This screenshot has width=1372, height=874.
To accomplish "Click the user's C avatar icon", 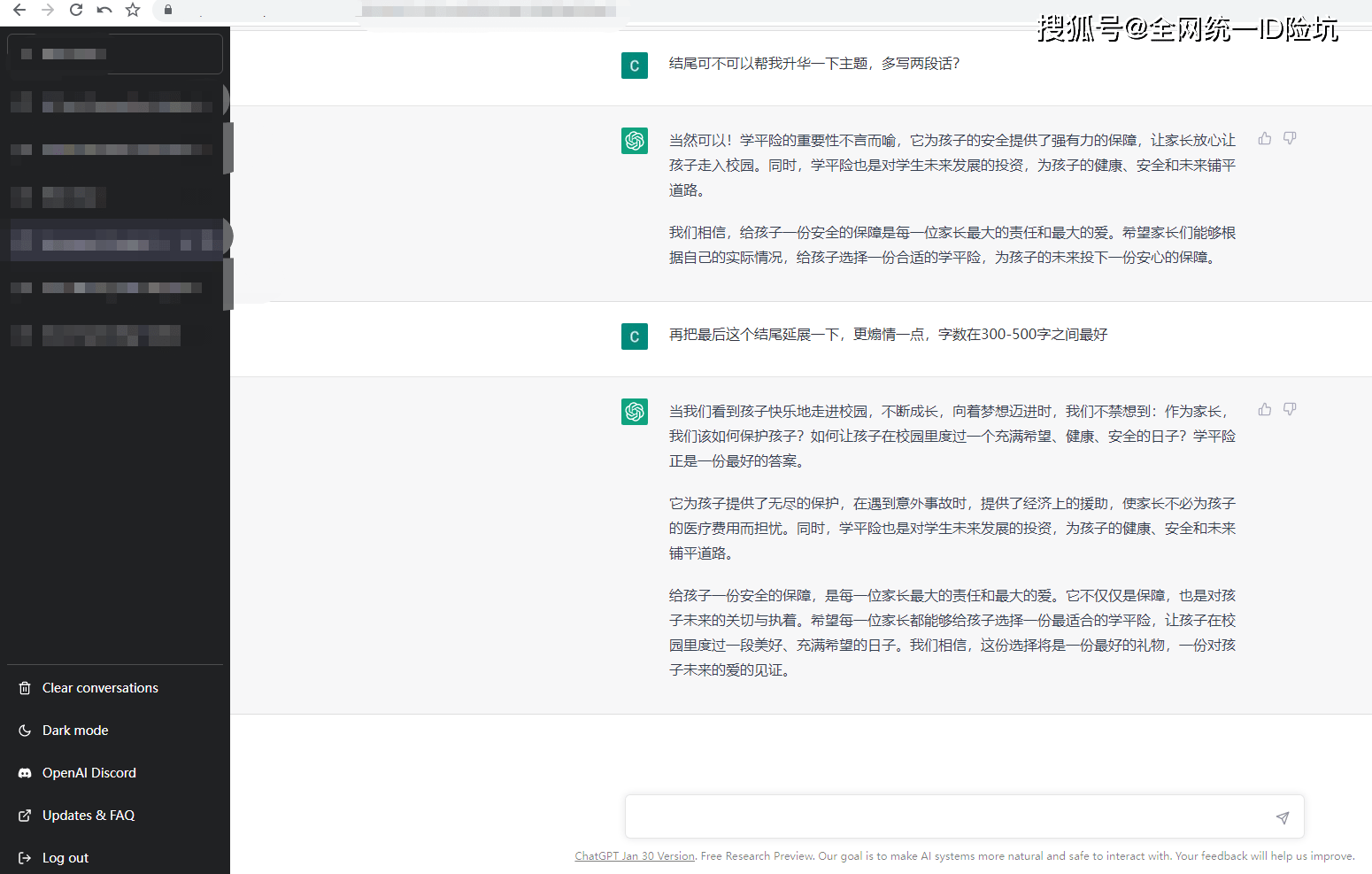I will [635, 66].
